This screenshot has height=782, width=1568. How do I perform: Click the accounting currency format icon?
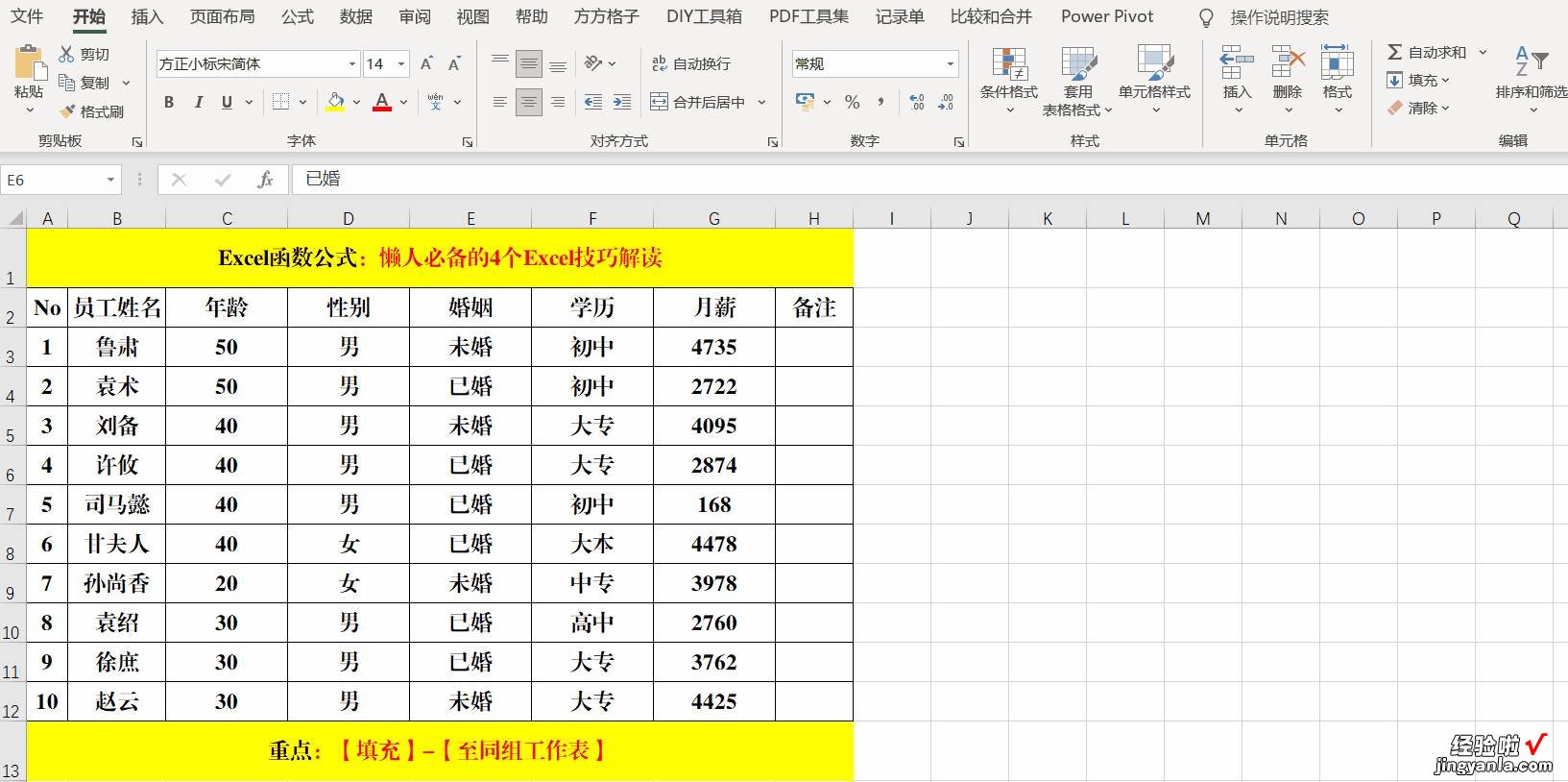pos(805,102)
